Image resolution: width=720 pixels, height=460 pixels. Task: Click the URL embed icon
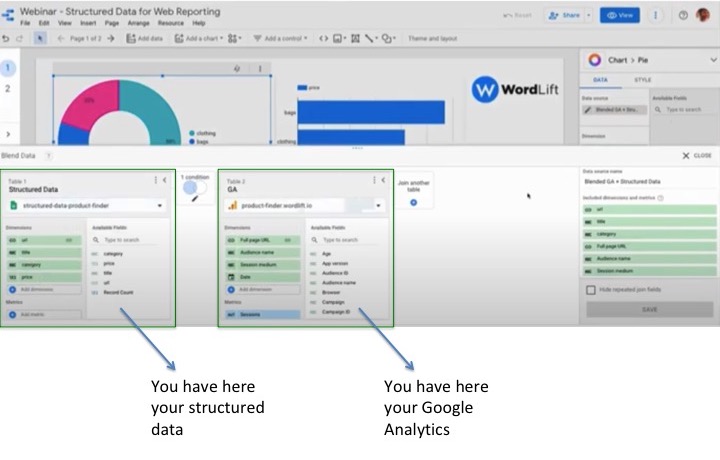click(x=324, y=39)
